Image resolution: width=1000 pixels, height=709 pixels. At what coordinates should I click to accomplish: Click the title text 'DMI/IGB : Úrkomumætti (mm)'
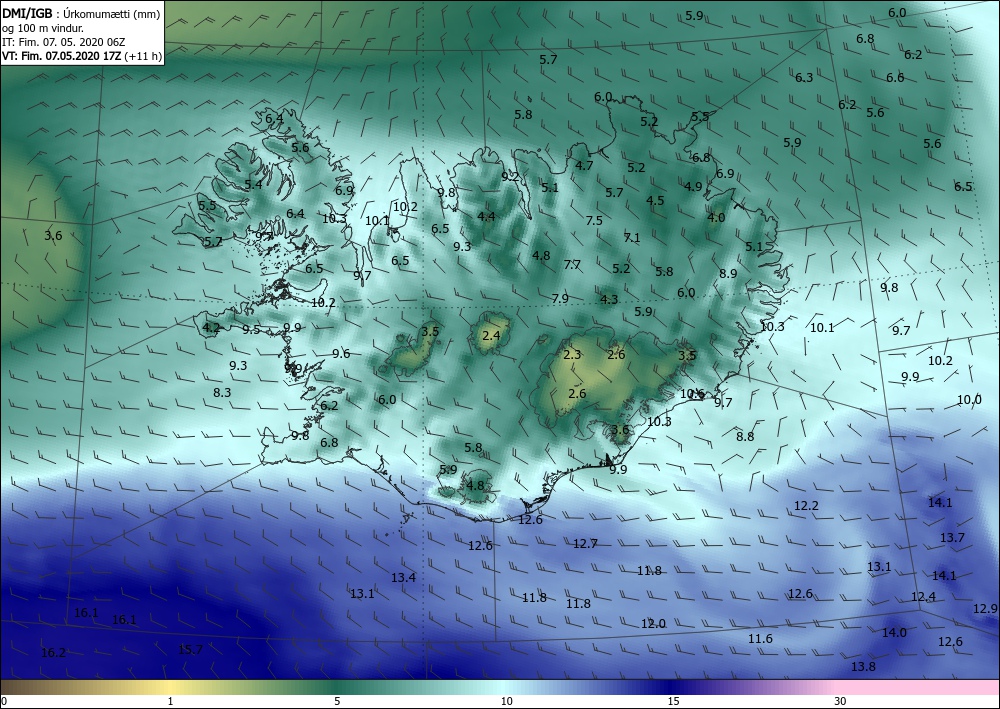(81, 14)
